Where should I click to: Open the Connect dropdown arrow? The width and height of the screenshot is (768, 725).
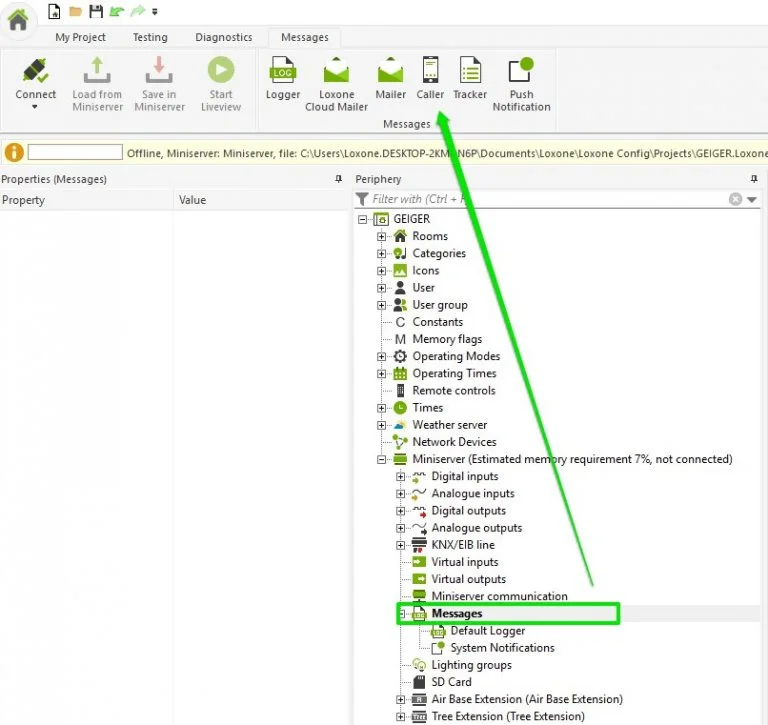click(x=35, y=107)
